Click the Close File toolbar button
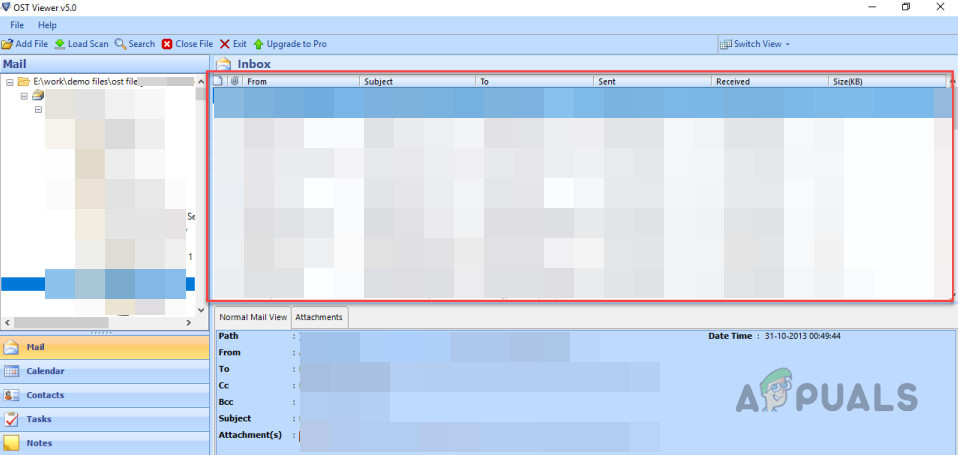 coord(188,44)
